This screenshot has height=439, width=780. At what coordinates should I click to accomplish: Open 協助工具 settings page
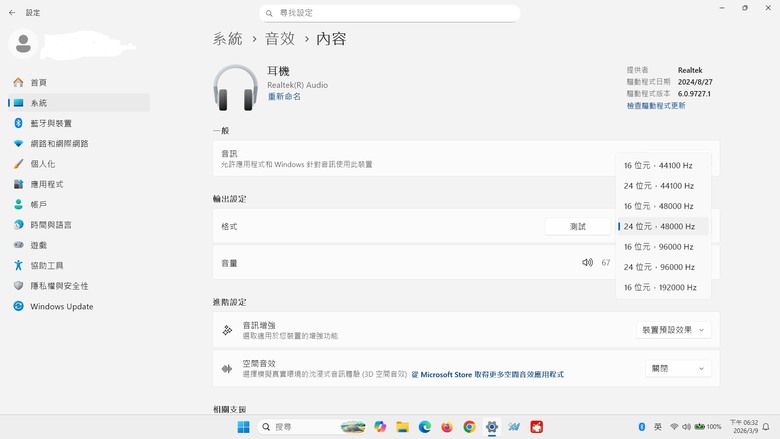coord(80,266)
